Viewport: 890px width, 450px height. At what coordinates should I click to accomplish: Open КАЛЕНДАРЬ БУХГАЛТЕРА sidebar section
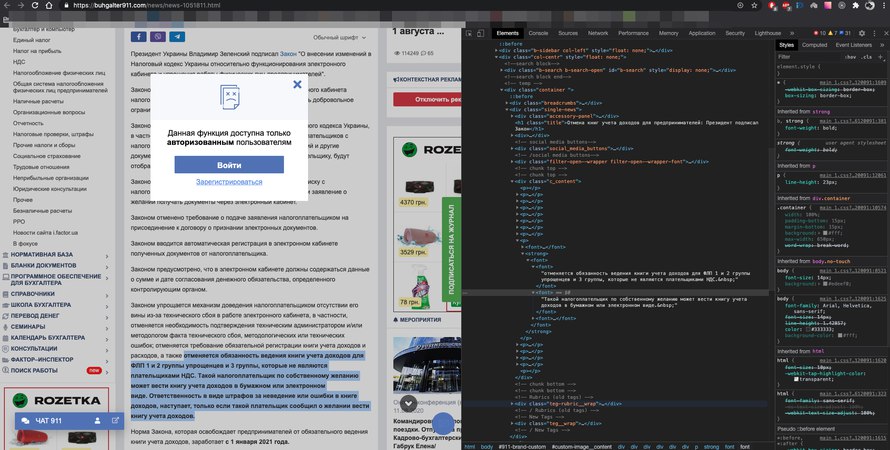[48, 338]
